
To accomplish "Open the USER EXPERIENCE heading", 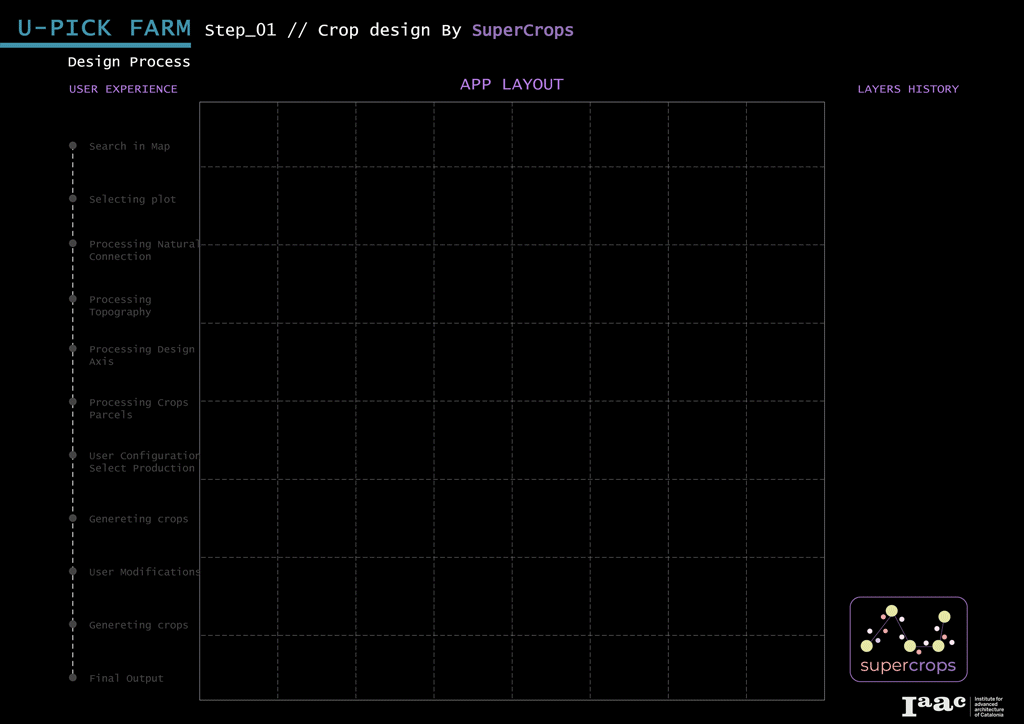I will point(123,89).
